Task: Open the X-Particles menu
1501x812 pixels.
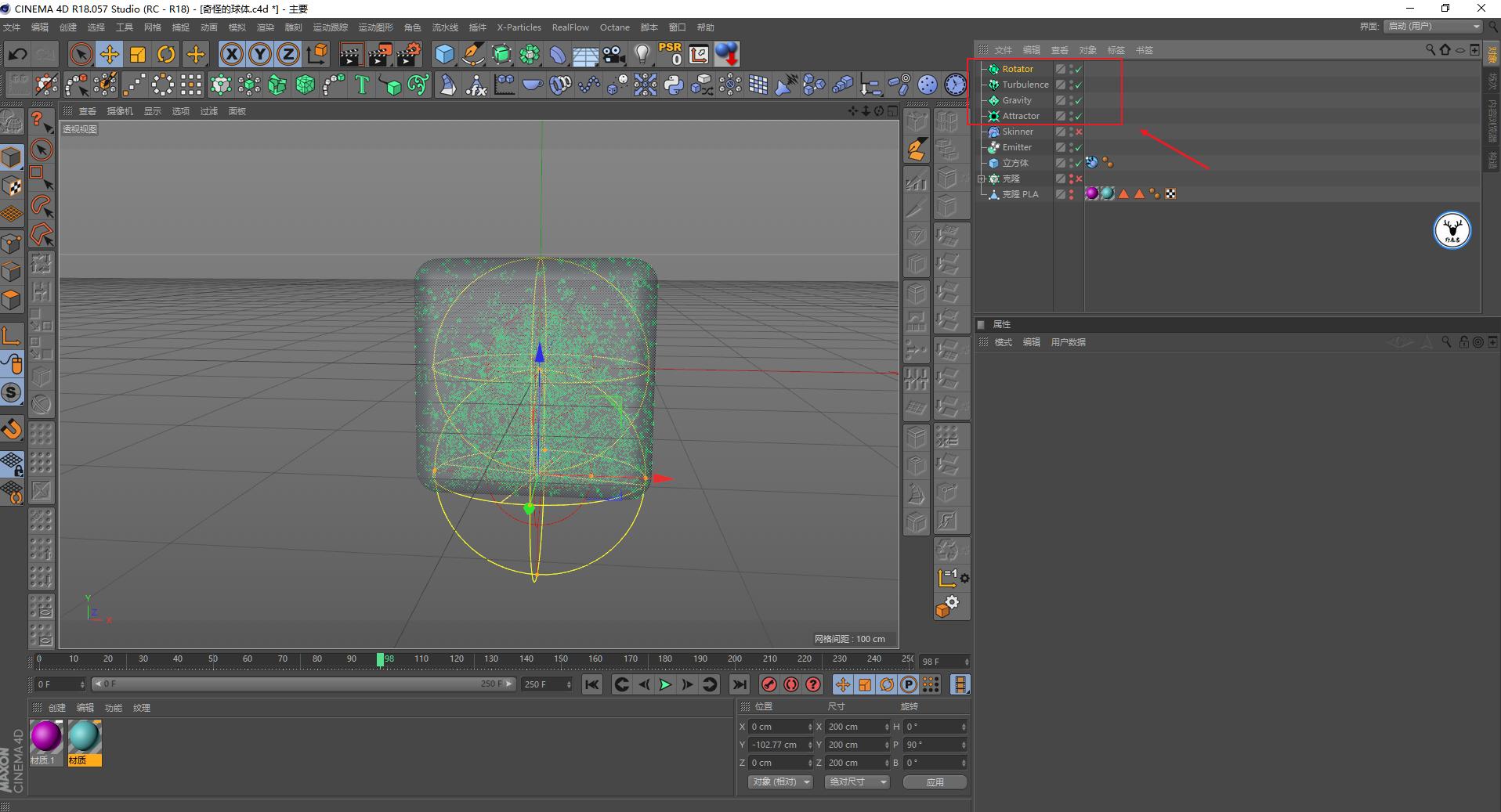Action: point(519,27)
